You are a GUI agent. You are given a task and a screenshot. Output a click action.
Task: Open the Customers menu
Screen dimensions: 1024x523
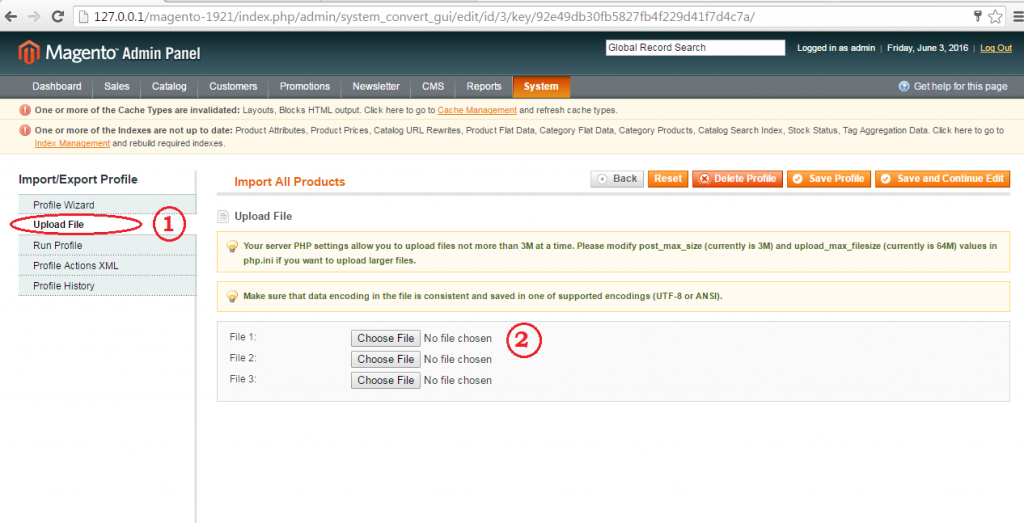[x=233, y=86]
